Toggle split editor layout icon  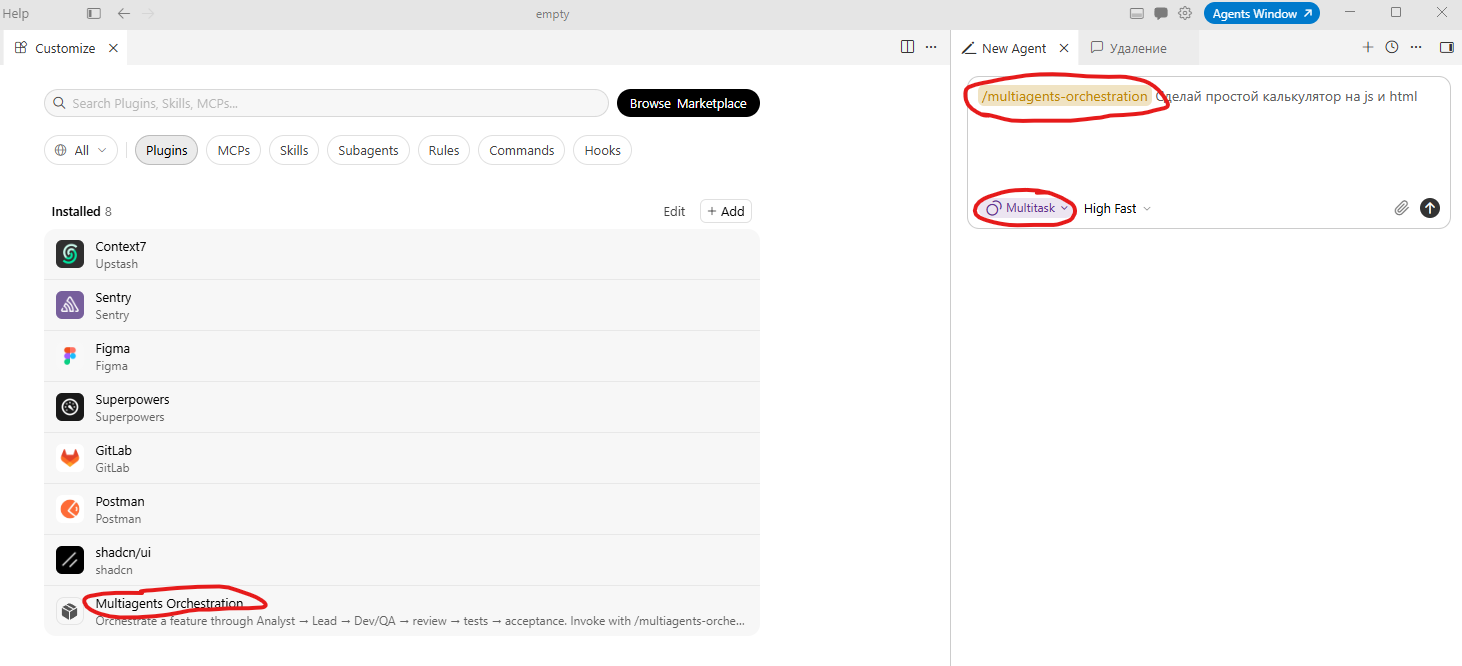pos(907,47)
